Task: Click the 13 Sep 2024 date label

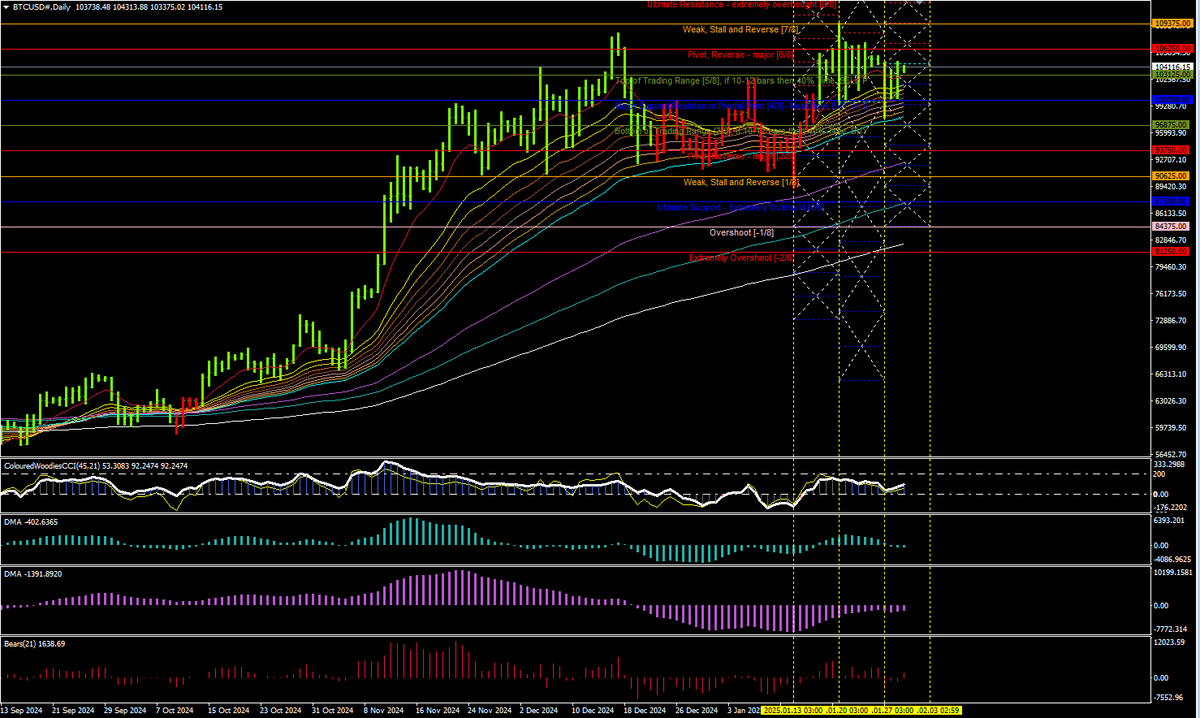Action: 21,710
